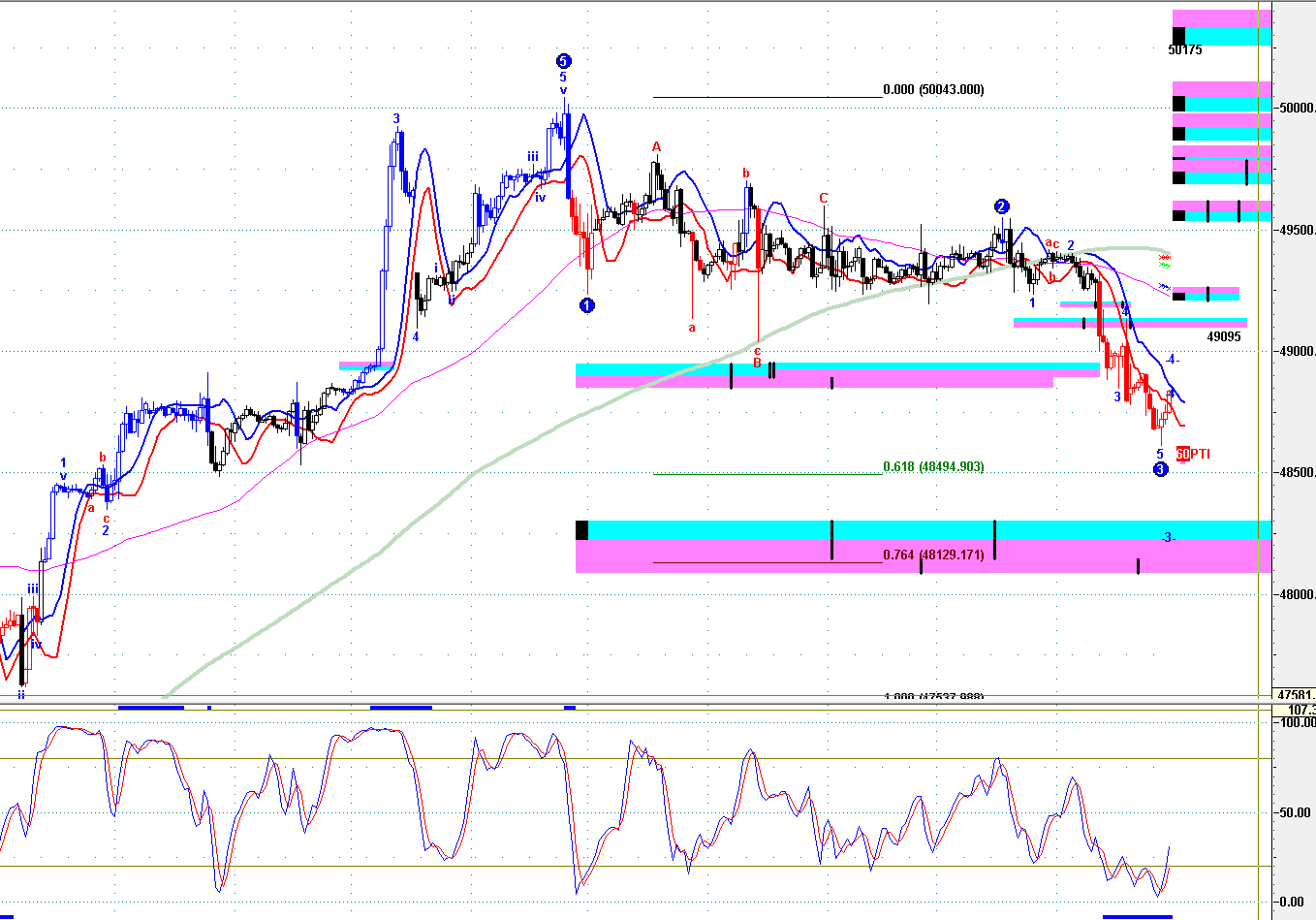Select the 0.000 (50043.000) Fibonacci level label
Viewport: 1316px width, 920px height.
pos(934,89)
